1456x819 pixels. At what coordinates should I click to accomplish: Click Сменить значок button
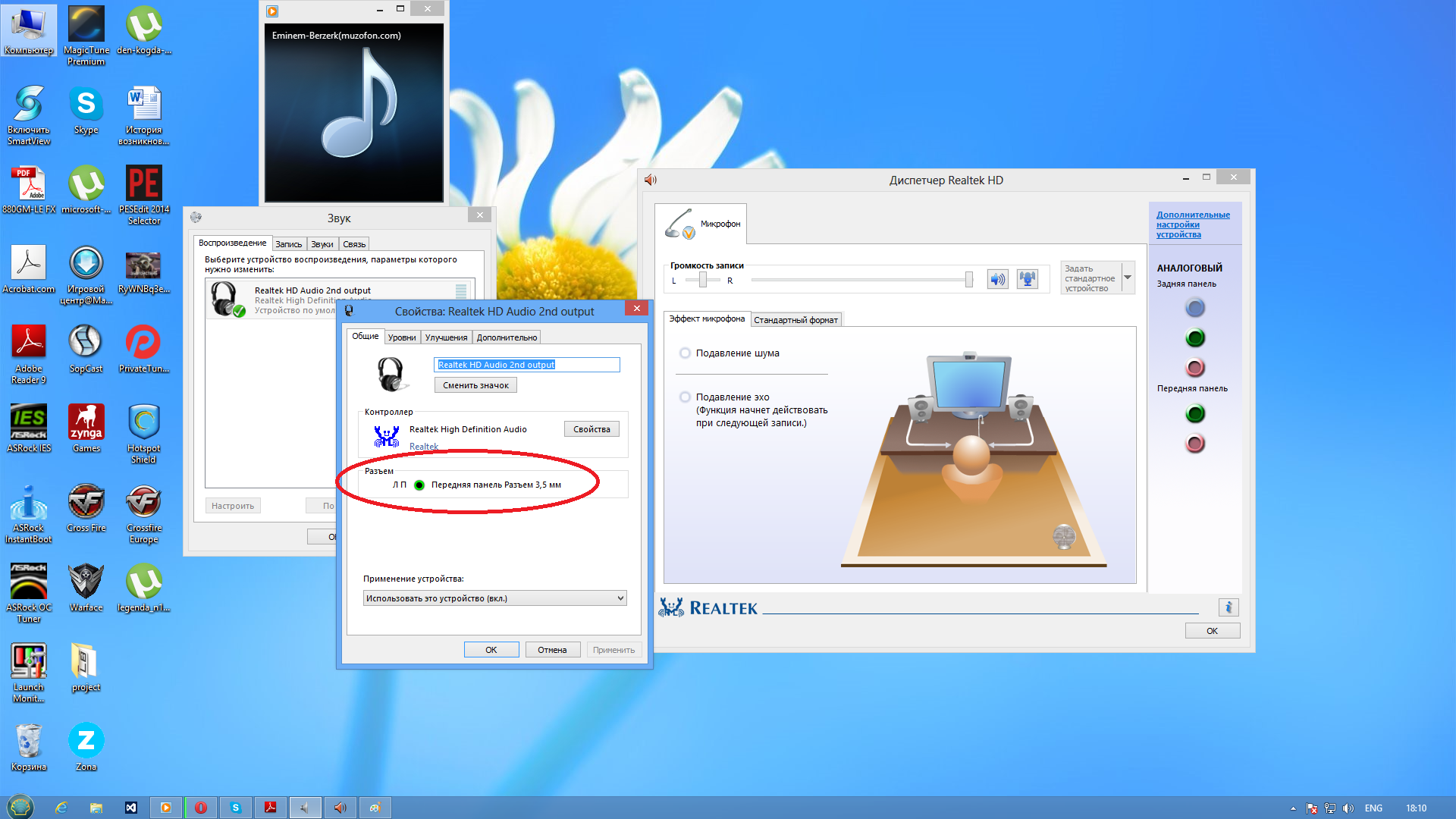click(x=475, y=385)
